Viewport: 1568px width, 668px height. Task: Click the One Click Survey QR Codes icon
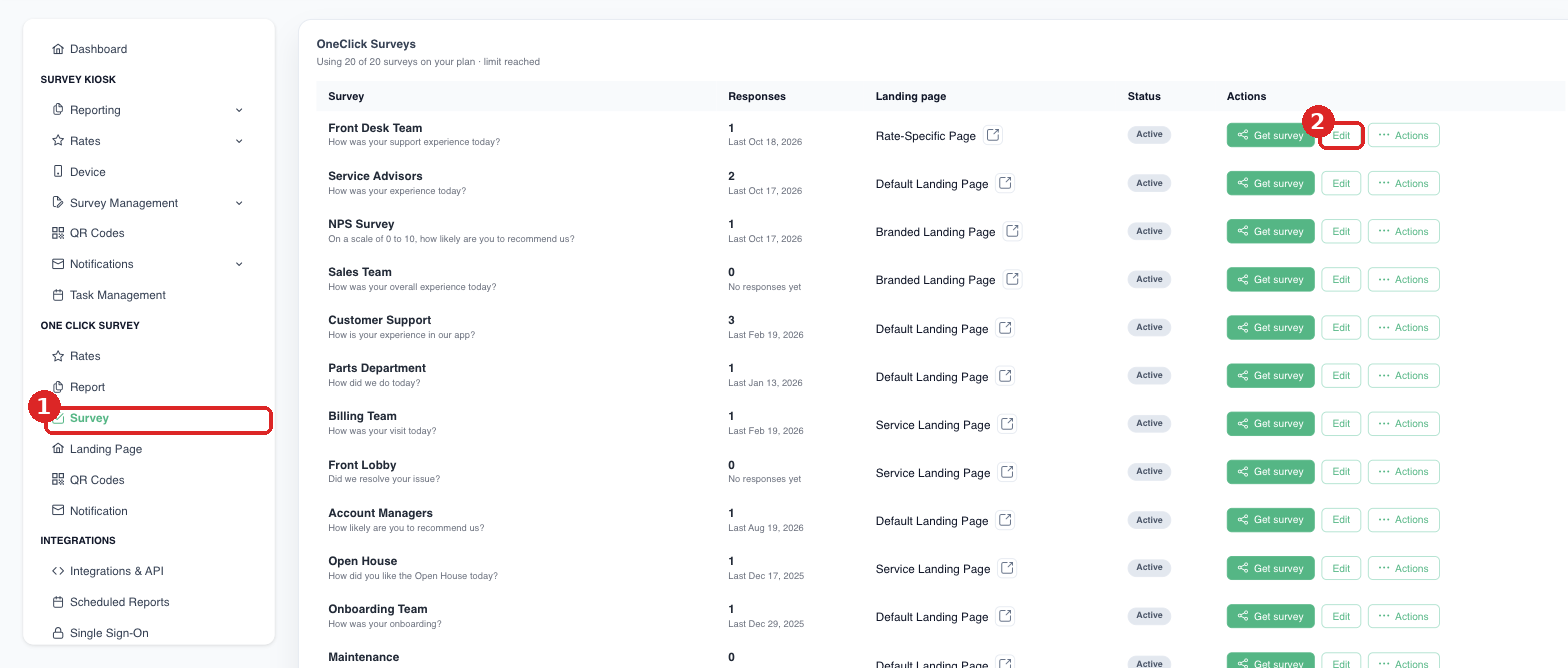click(58, 480)
